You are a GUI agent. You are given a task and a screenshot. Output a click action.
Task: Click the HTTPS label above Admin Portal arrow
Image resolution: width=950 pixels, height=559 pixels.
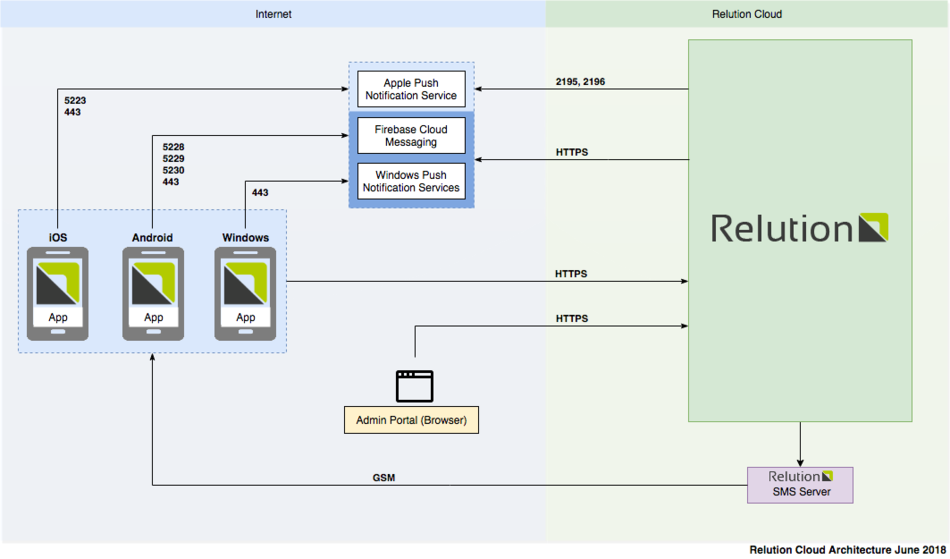pyautogui.click(x=571, y=318)
